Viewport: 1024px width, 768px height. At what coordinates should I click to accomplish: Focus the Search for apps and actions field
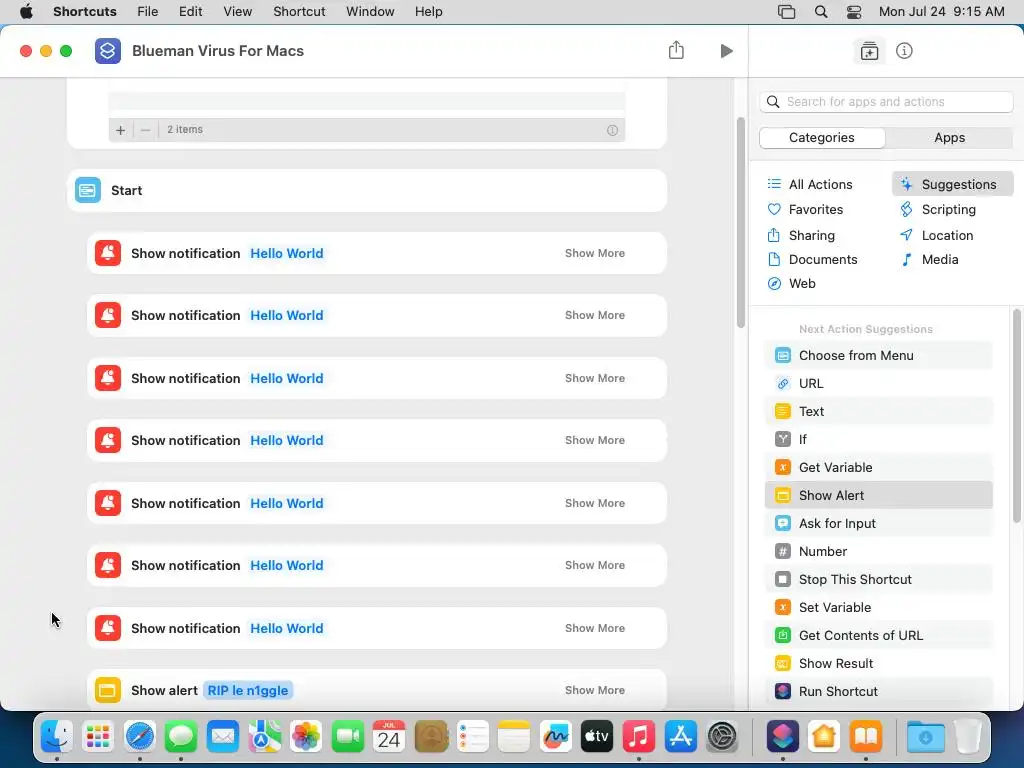coord(886,102)
